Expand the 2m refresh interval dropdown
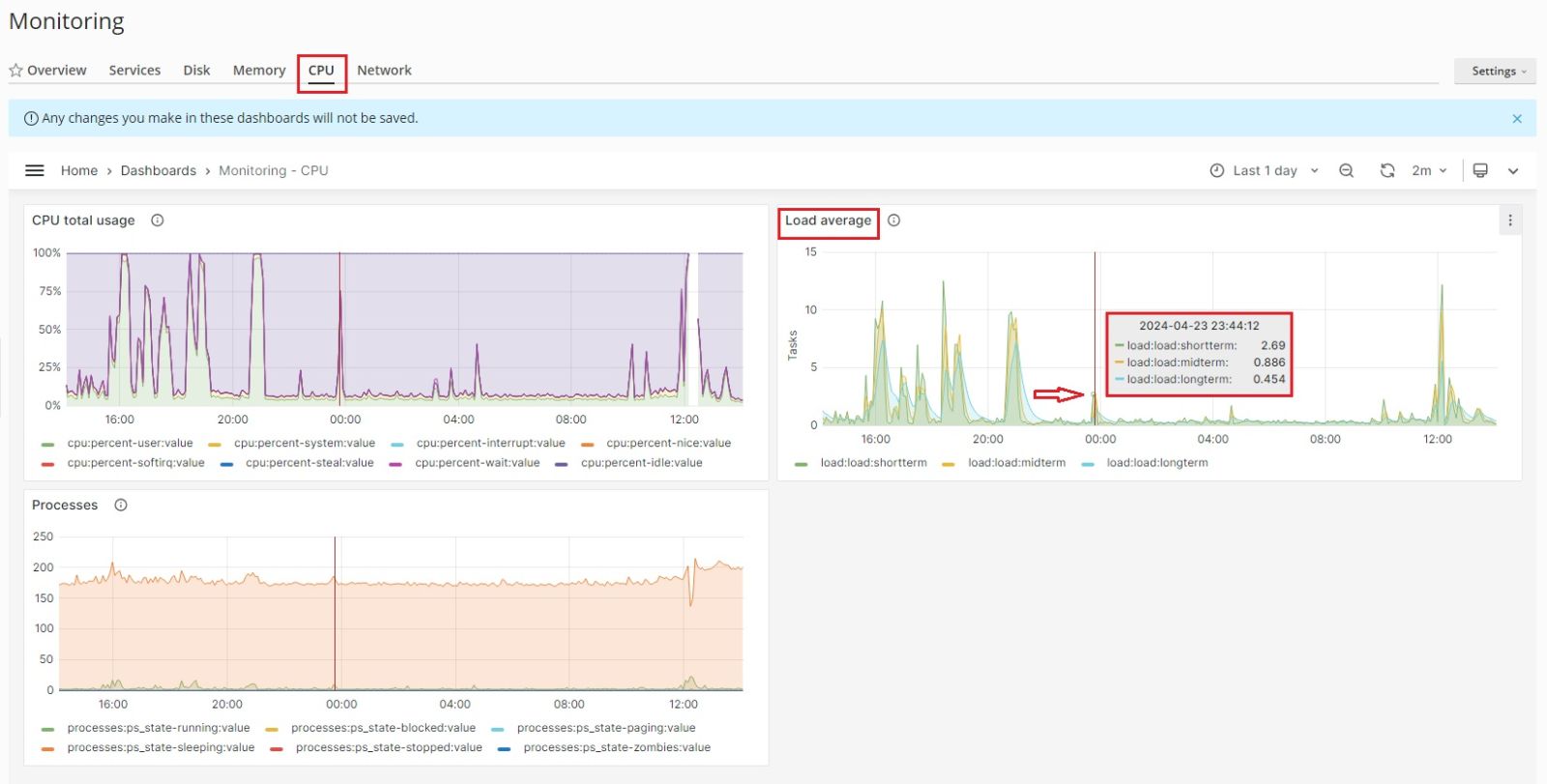Screen dimensions: 1547x784 pyautogui.click(x=1429, y=170)
